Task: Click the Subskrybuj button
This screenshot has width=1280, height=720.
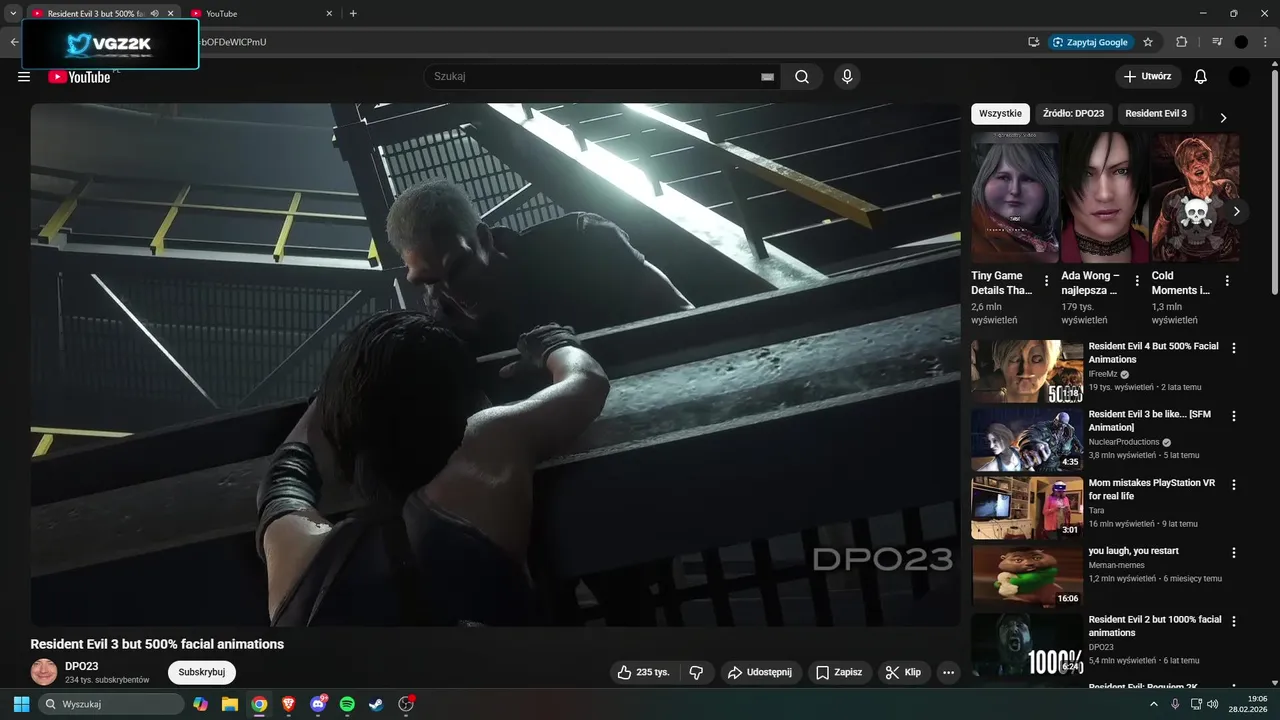Action: pyautogui.click(x=202, y=672)
